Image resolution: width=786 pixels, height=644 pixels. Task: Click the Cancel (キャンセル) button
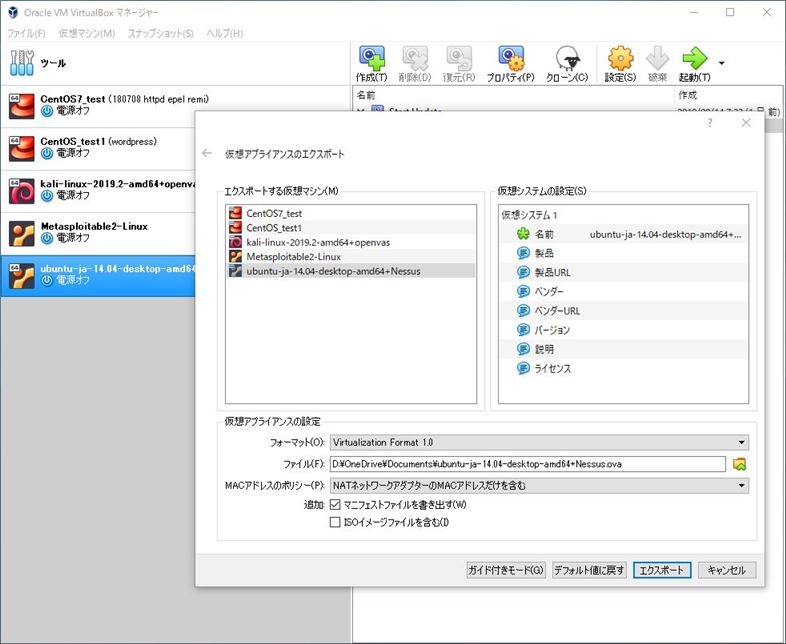coord(726,570)
